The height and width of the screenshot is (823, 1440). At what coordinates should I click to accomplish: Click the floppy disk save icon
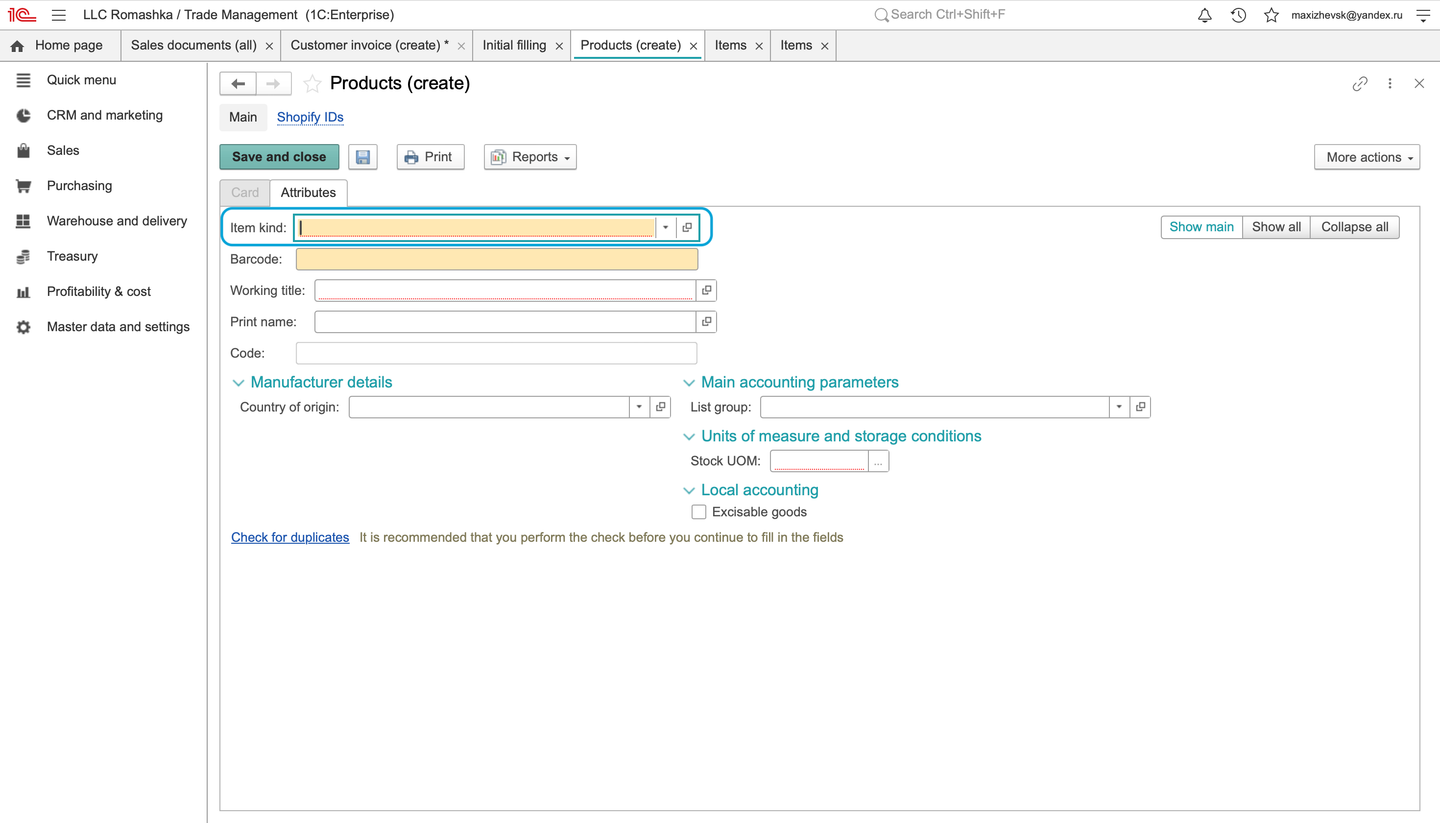click(363, 157)
